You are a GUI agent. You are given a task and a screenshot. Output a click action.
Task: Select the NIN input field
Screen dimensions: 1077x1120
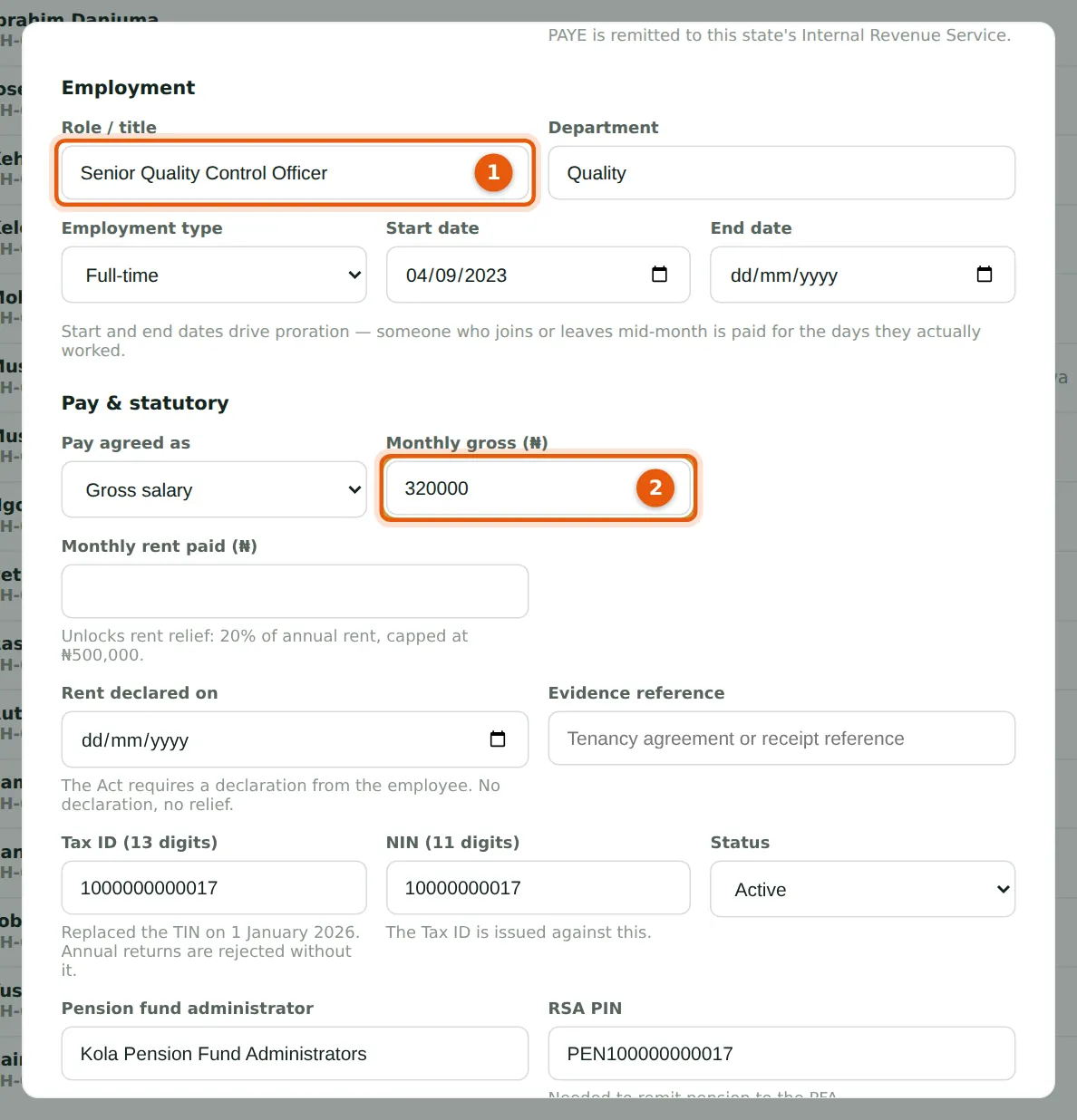point(538,887)
